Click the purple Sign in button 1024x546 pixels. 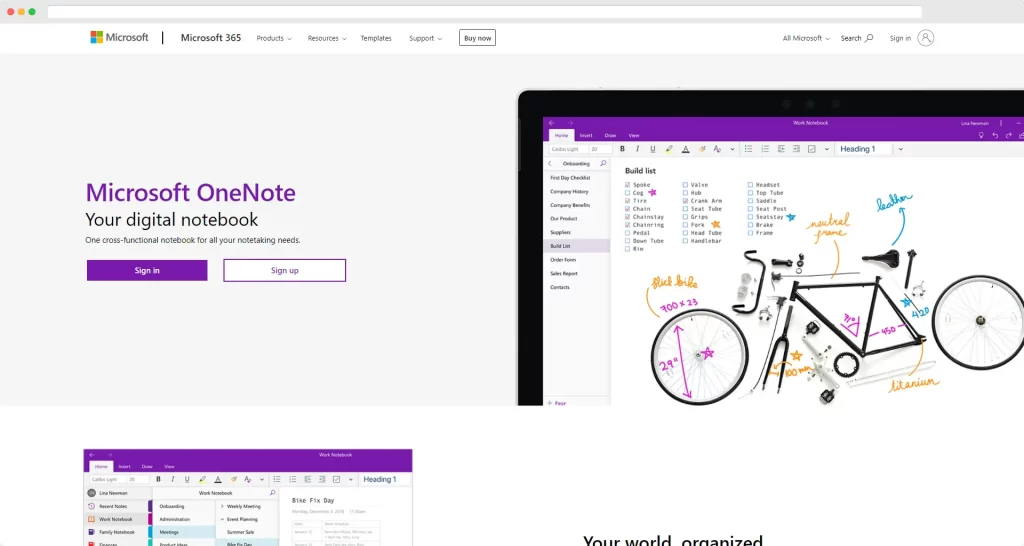tap(147, 270)
